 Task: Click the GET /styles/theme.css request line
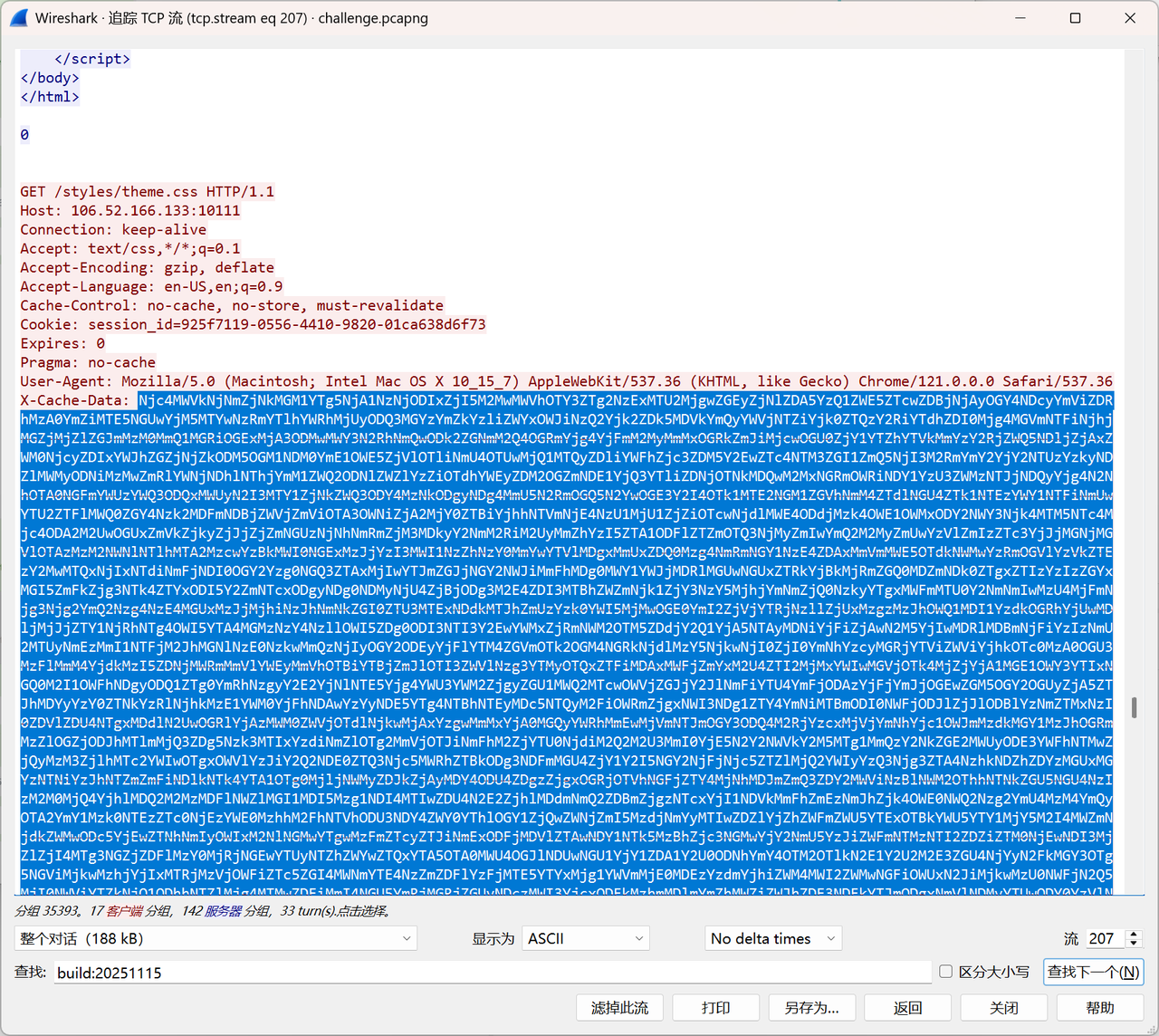point(147,191)
